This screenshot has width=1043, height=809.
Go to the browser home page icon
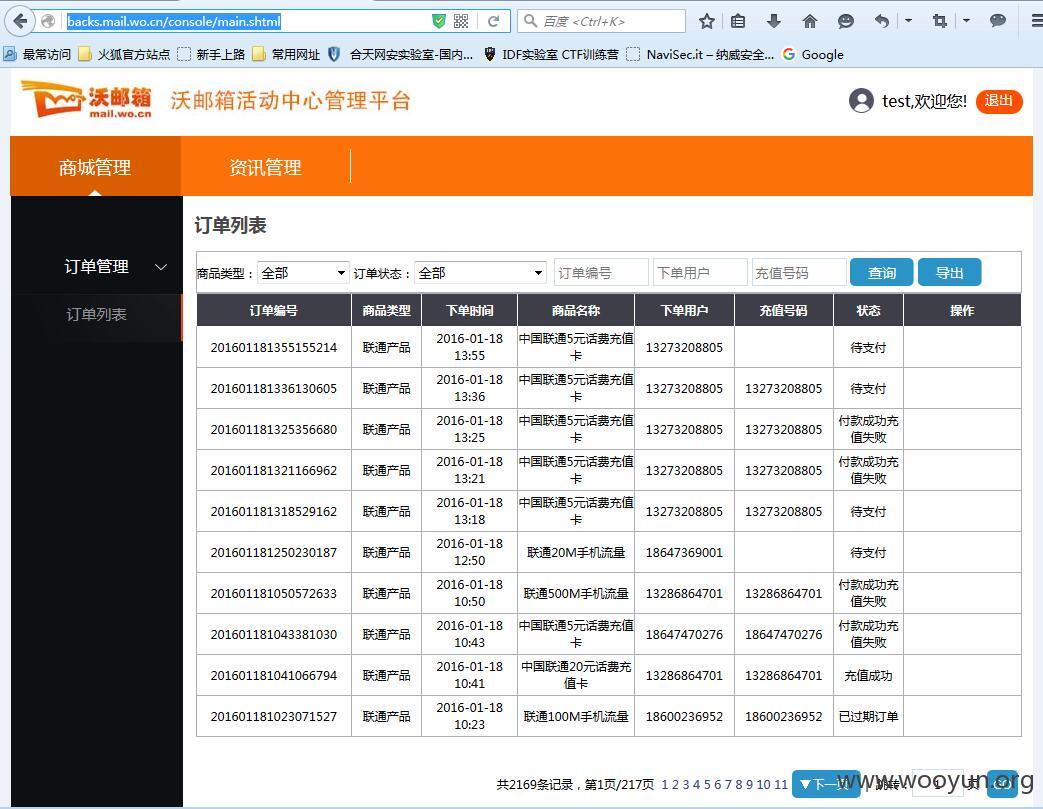[810, 21]
